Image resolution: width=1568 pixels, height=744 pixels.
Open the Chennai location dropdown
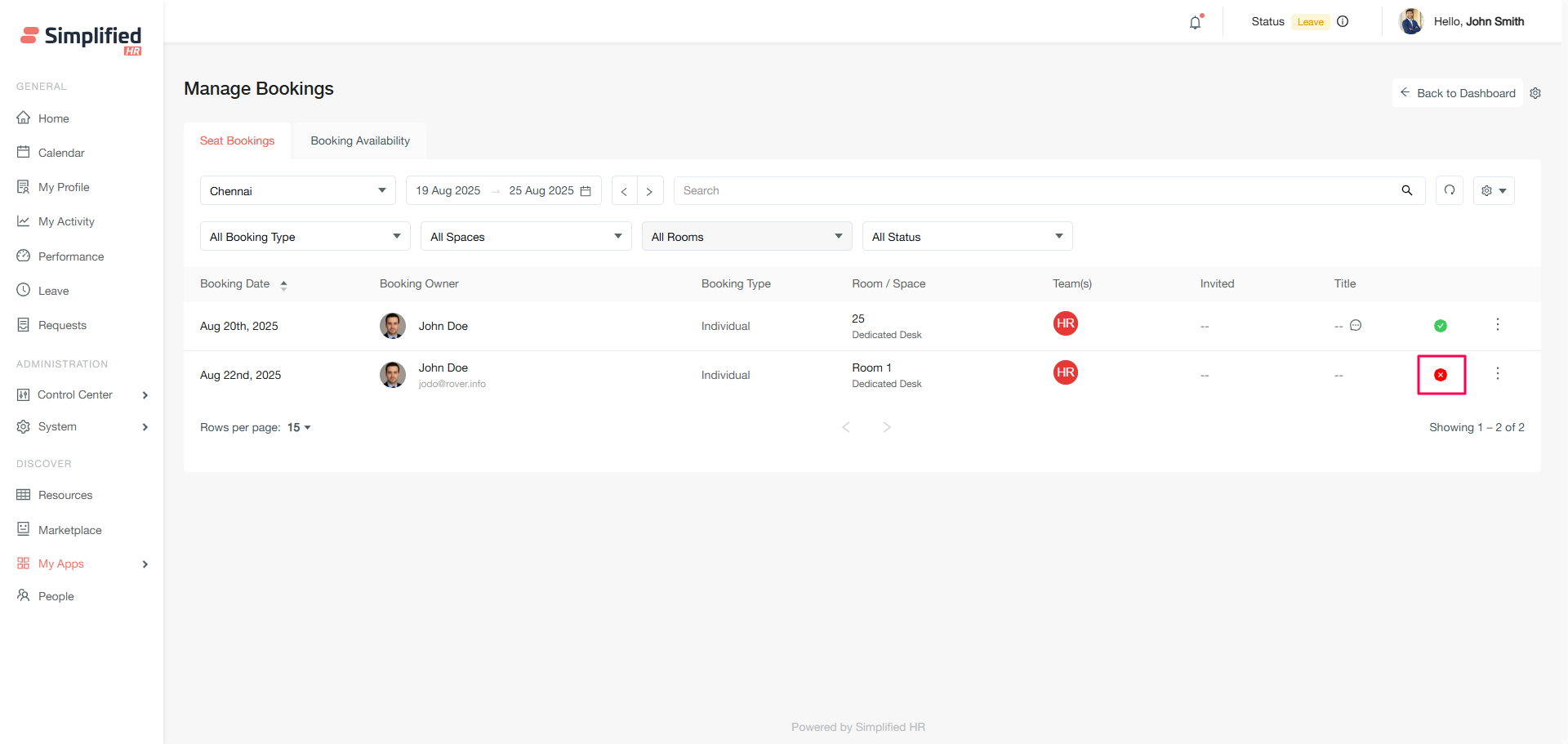pyautogui.click(x=297, y=190)
